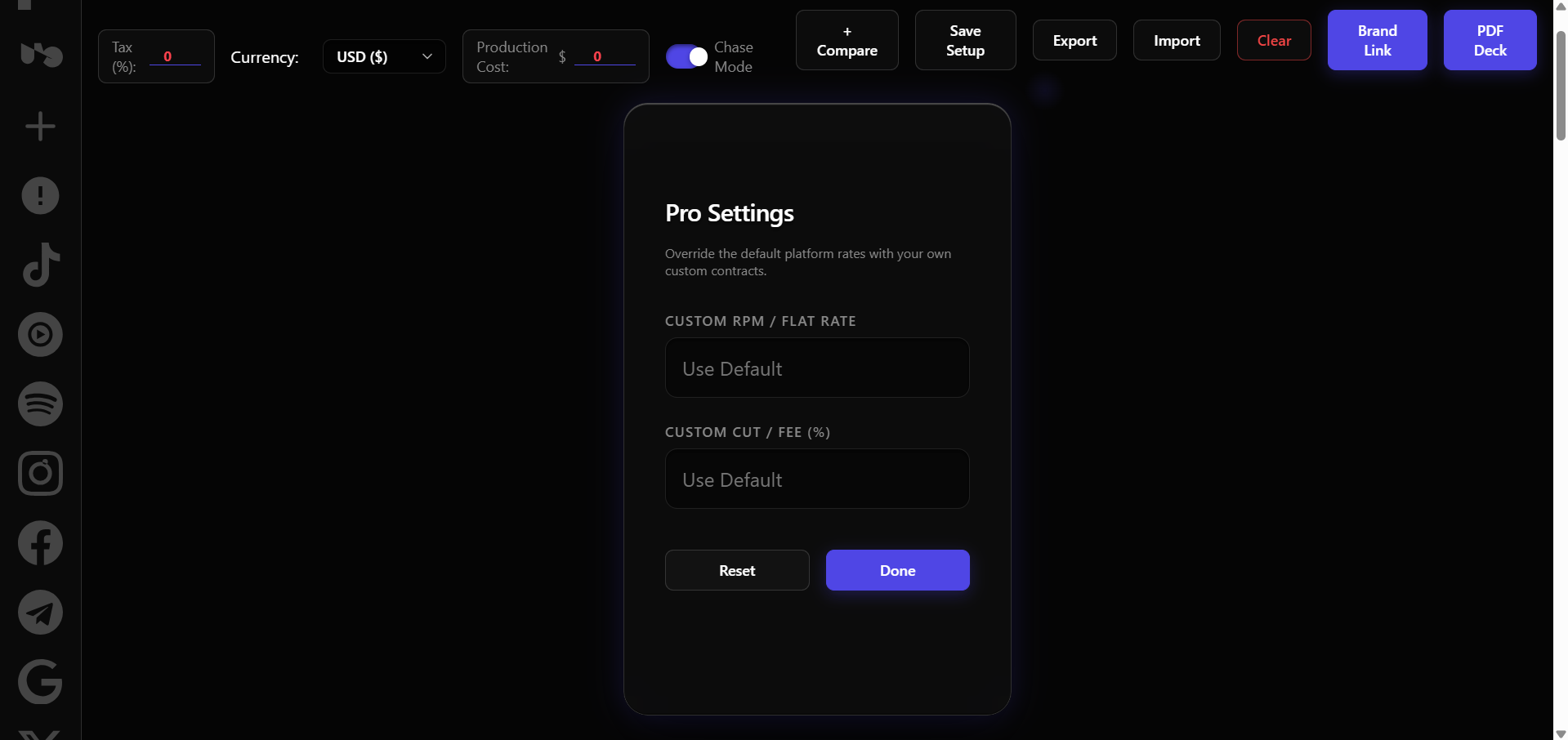The width and height of the screenshot is (1568, 740).
Task: Select the Spotify platform icon
Action: pos(40,403)
